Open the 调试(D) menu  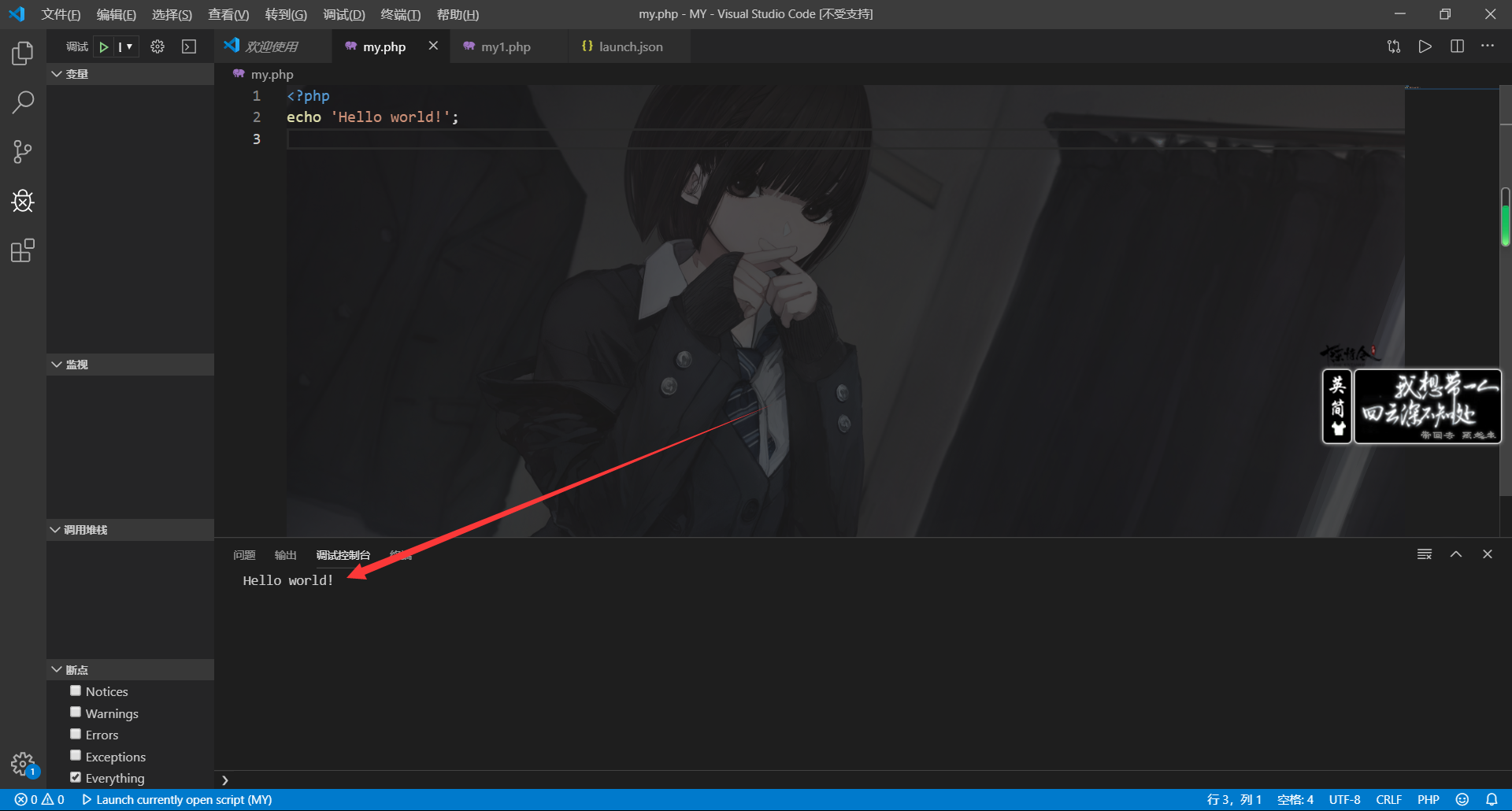(x=344, y=14)
